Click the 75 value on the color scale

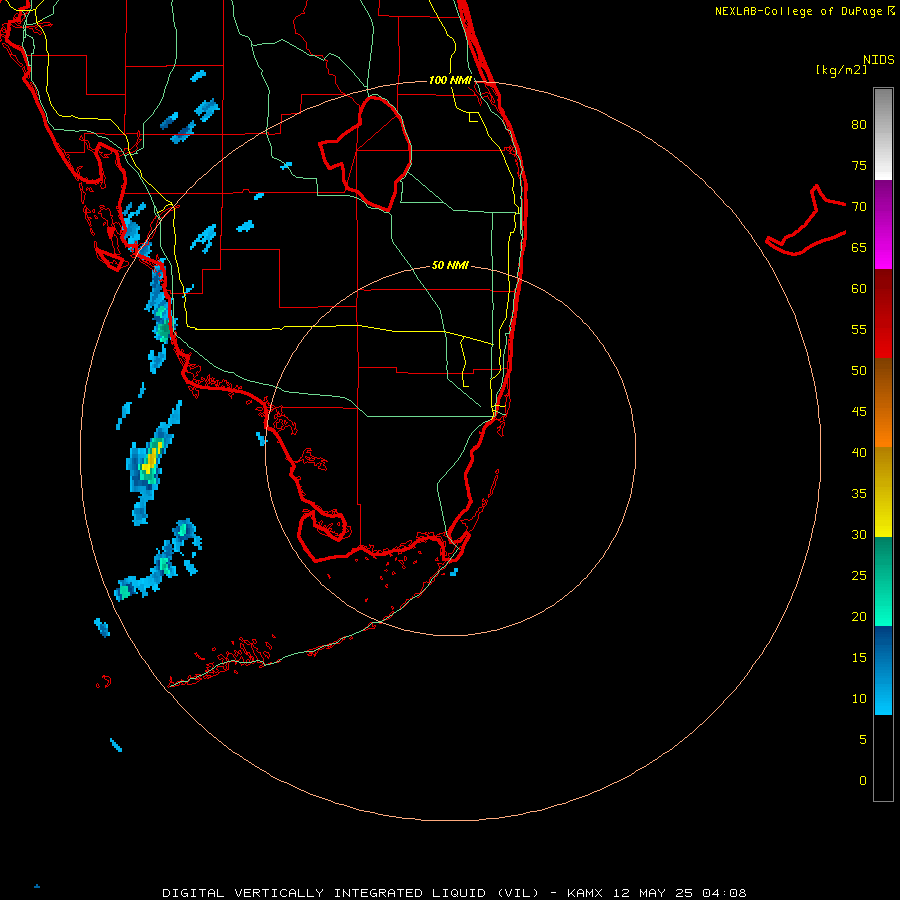[x=859, y=165]
